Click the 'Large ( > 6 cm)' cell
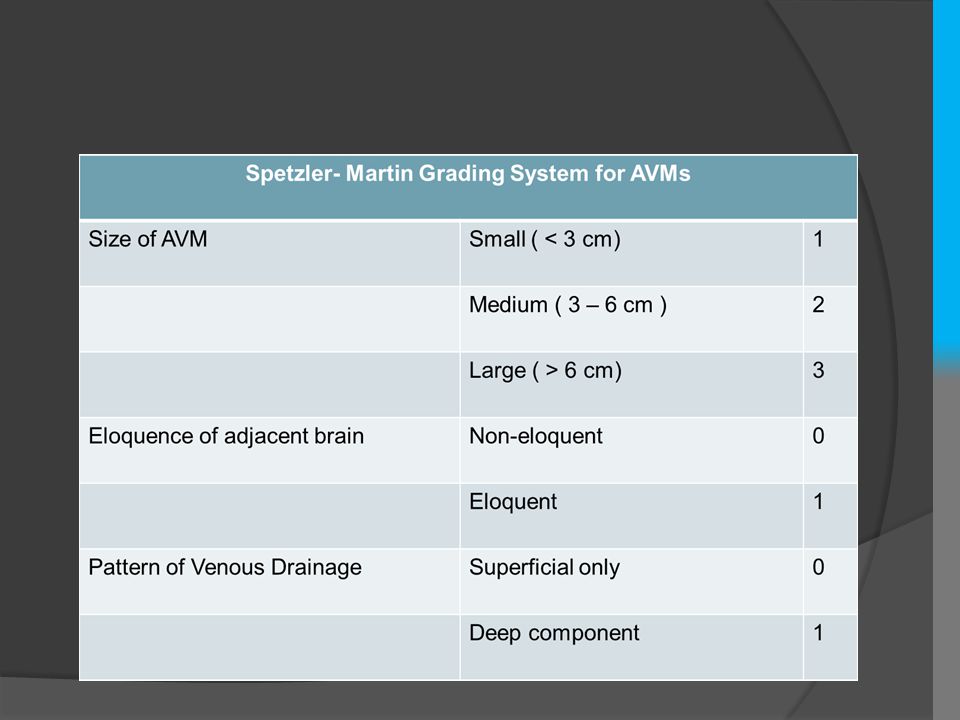Image resolution: width=960 pixels, height=720 pixels. [x=631, y=384]
